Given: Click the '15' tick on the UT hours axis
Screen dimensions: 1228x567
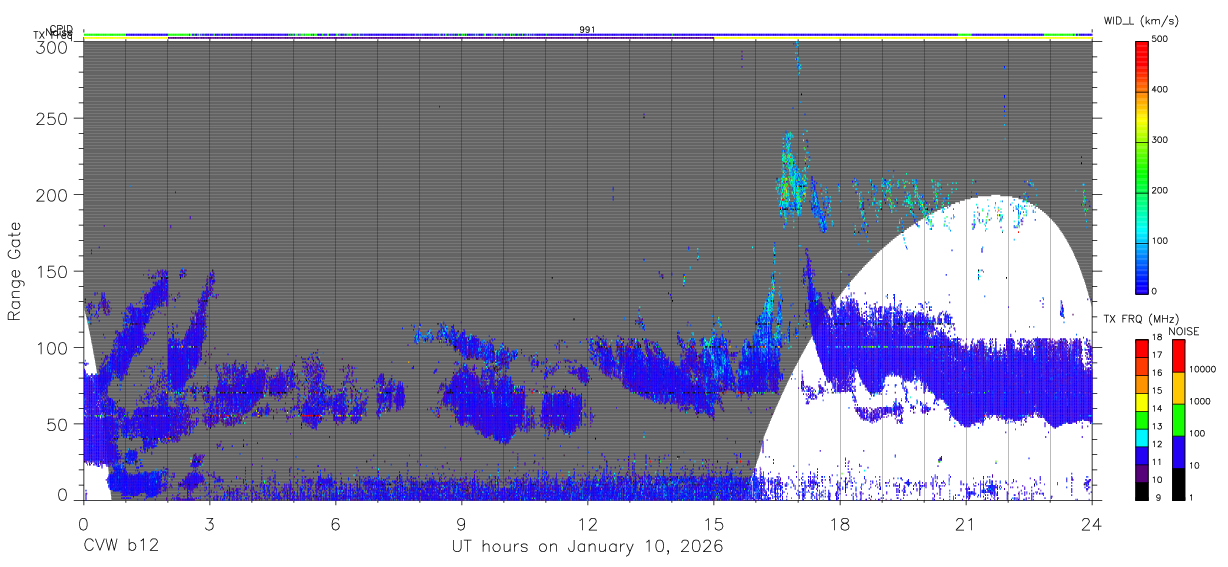Looking at the screenshot, I should [x=714, y=523].
